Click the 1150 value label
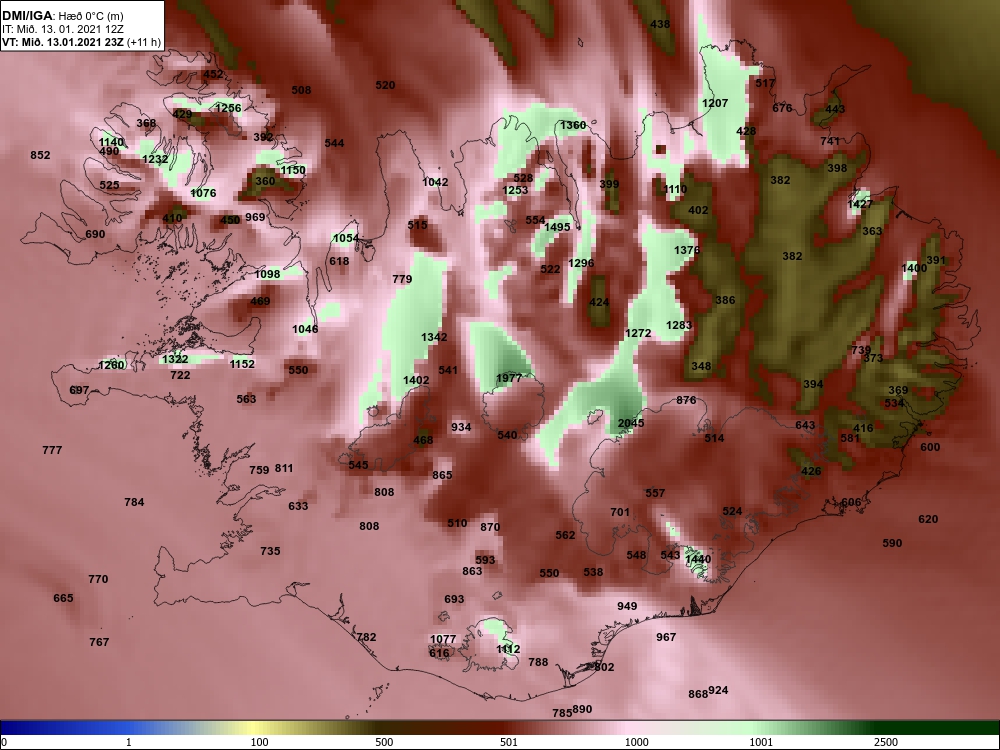The height and width of the screenshot is (750, 1000). click(x=293, y=170)
